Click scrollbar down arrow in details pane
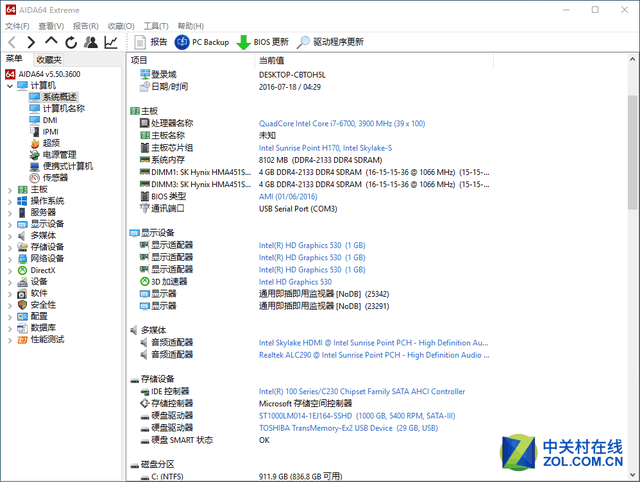This screenshot has height=482, width=640. (x=632, y=475)
